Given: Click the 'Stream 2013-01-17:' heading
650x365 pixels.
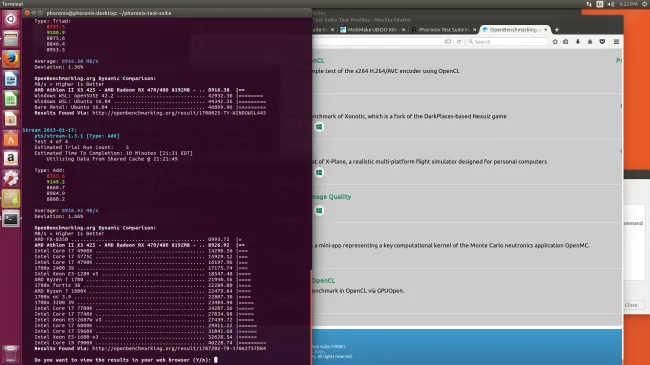Looking at the screenshot, I should 49,130.
